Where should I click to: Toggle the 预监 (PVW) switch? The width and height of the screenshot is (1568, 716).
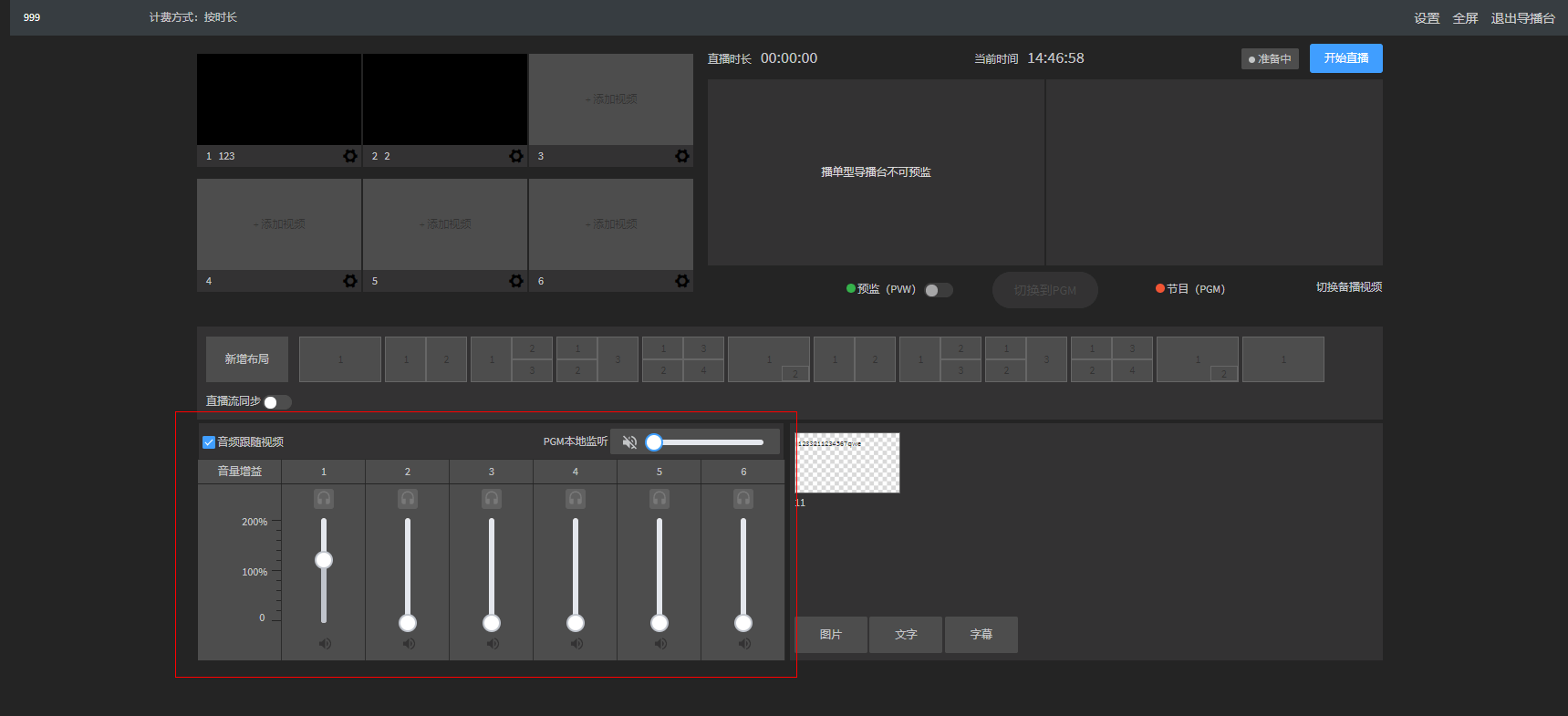pyautogui.click(x=938, y=290)
